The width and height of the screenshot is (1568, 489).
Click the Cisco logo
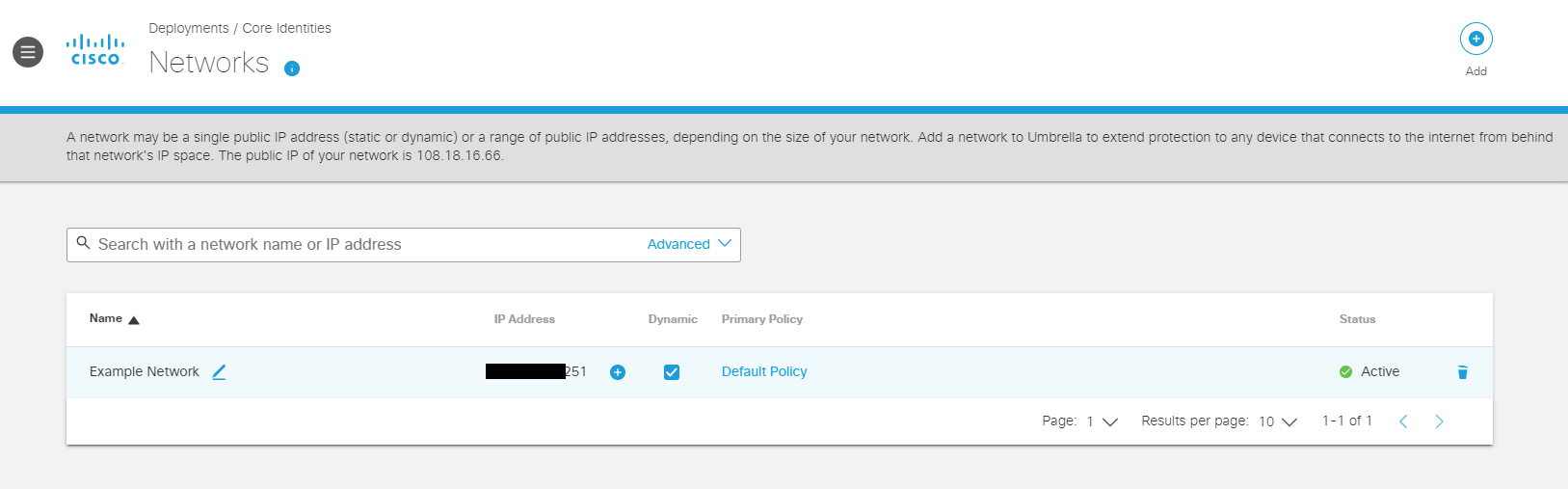click(95, 50)
